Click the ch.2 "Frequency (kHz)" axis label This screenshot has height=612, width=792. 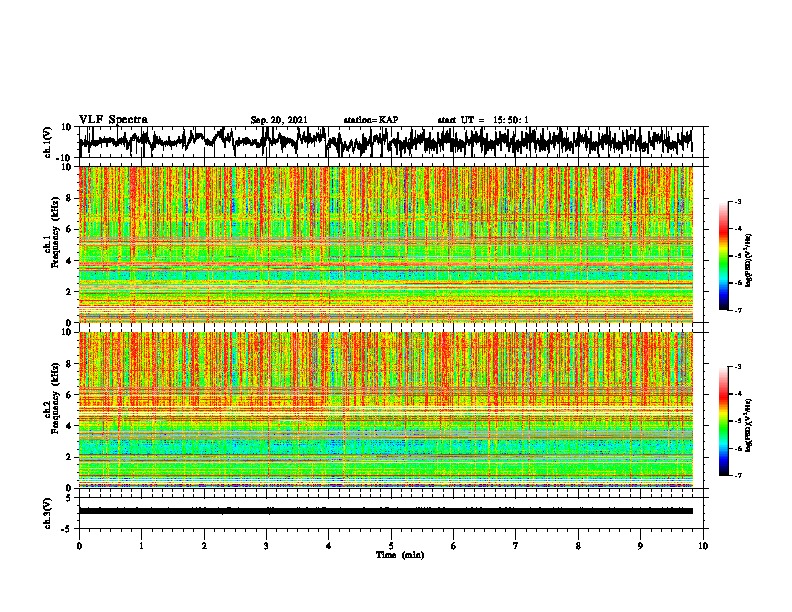[x=55, y=398]
